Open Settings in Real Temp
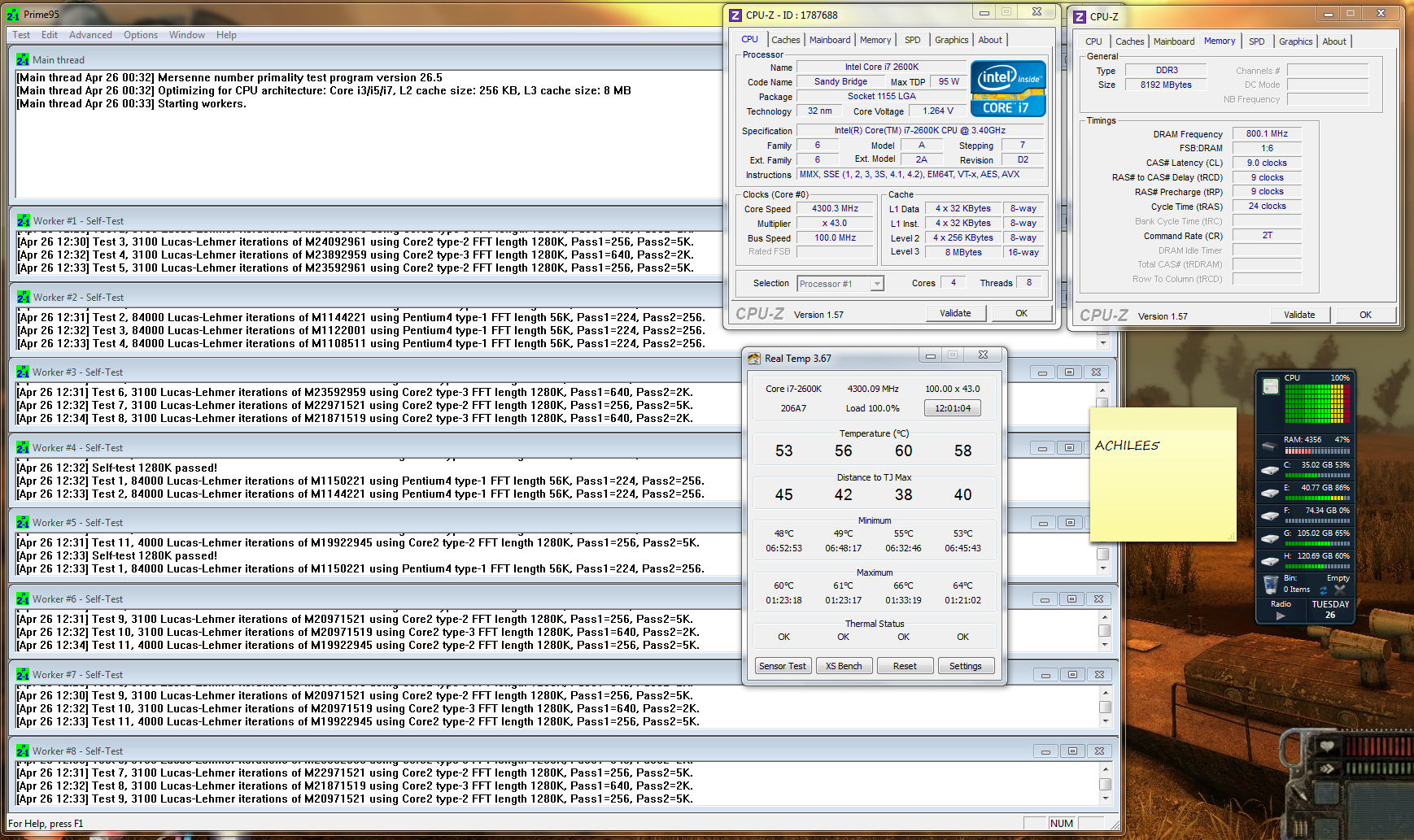The image size is (1414, 840). [x=965, y=666]
